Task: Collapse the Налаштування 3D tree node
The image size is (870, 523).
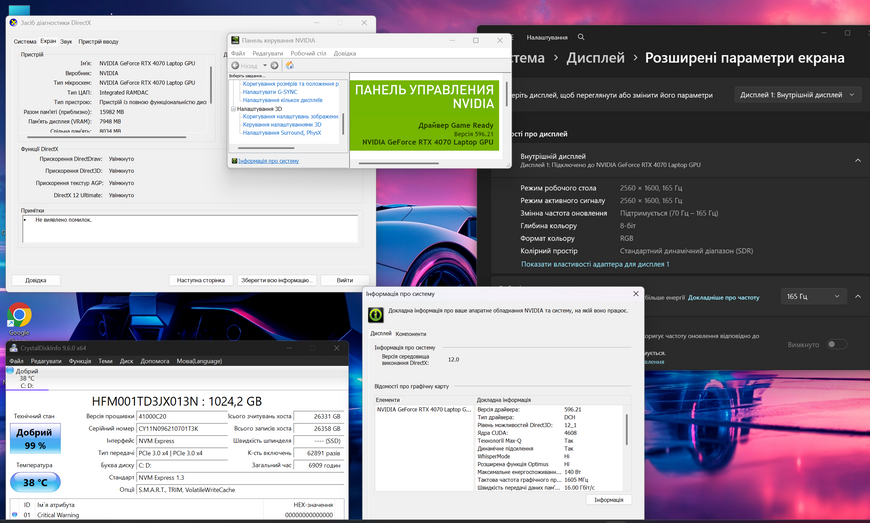Action: tap(233, 109)
